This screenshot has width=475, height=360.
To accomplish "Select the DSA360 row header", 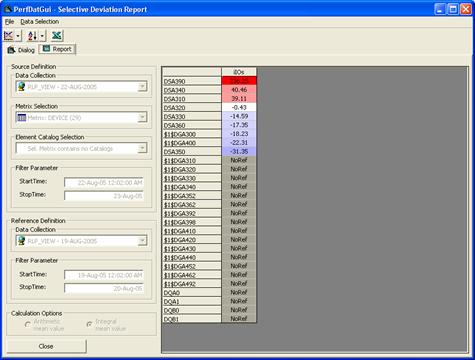I will pyautogui.click(x=192, y=125).
